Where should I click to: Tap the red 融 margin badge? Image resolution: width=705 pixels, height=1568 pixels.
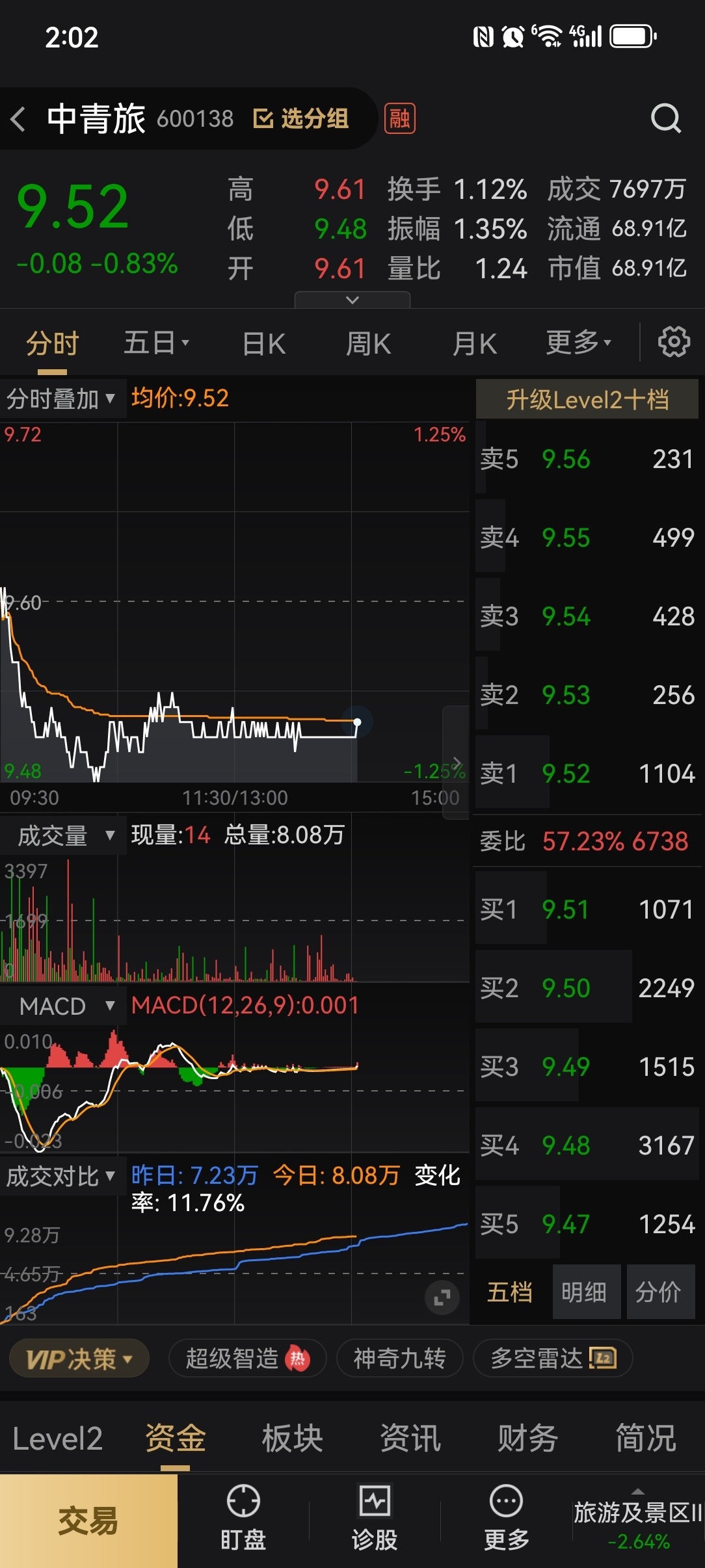tap(399, 119)
